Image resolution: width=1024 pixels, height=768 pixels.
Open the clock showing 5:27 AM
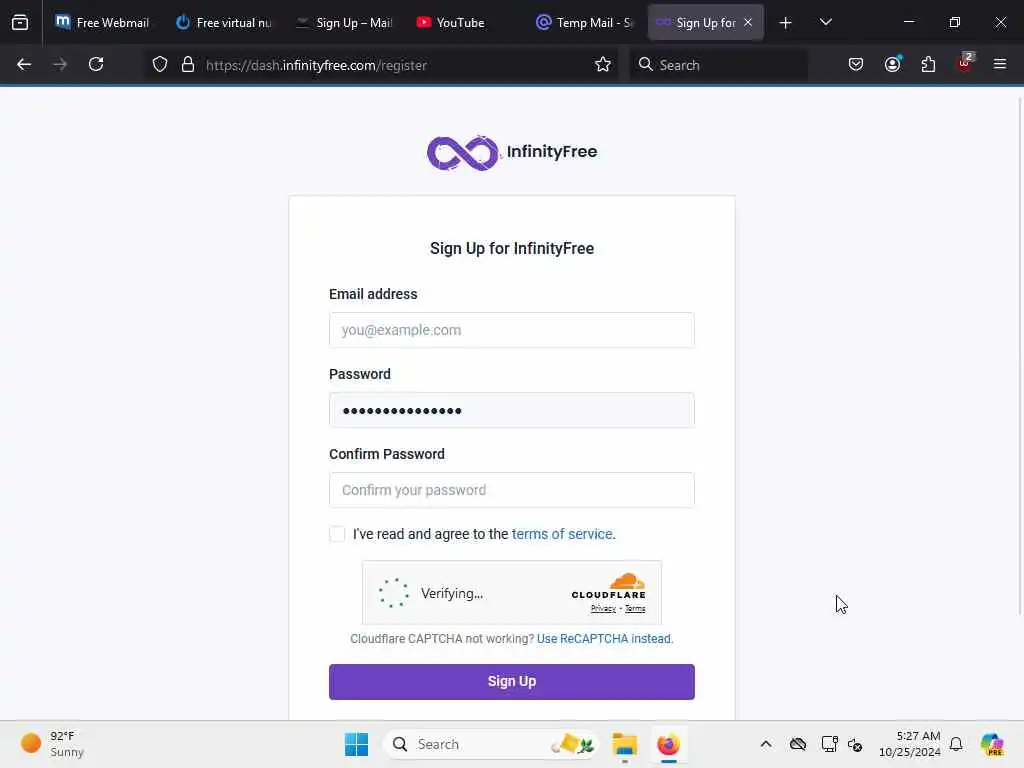(909, 744)
